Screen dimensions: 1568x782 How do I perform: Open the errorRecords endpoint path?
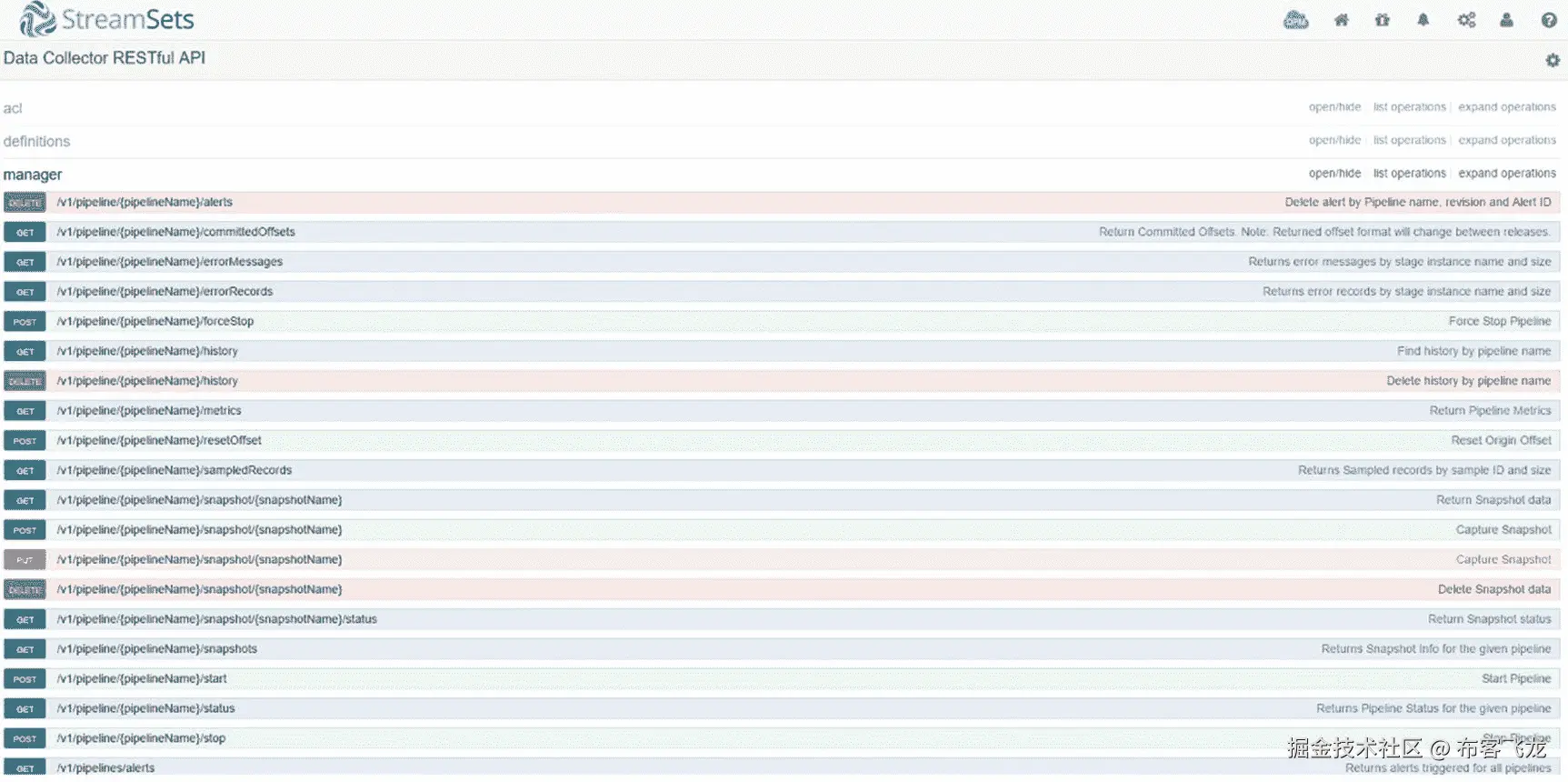coord(165,292)
